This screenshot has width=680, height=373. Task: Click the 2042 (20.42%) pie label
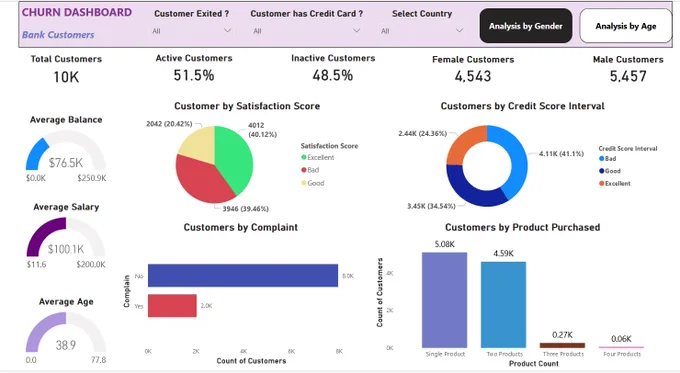[169, 124]
